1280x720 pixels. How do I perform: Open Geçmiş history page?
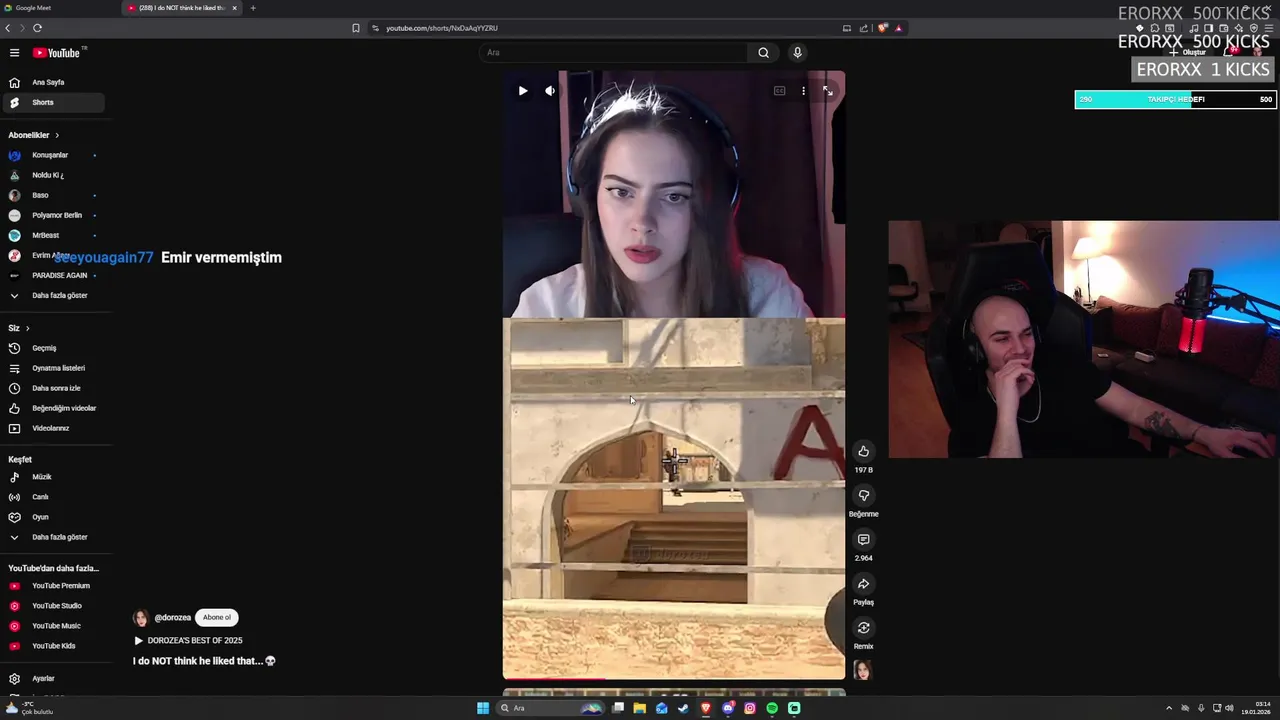click(x=52, y=348)
